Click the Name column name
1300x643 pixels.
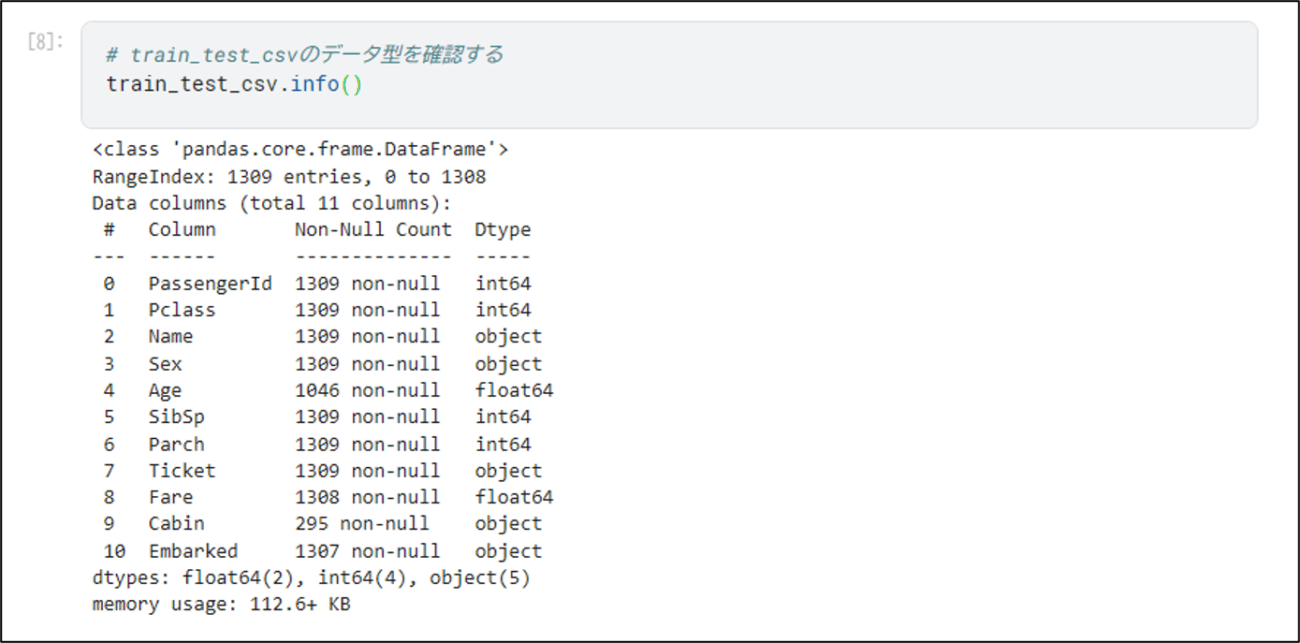click(171, 337)
